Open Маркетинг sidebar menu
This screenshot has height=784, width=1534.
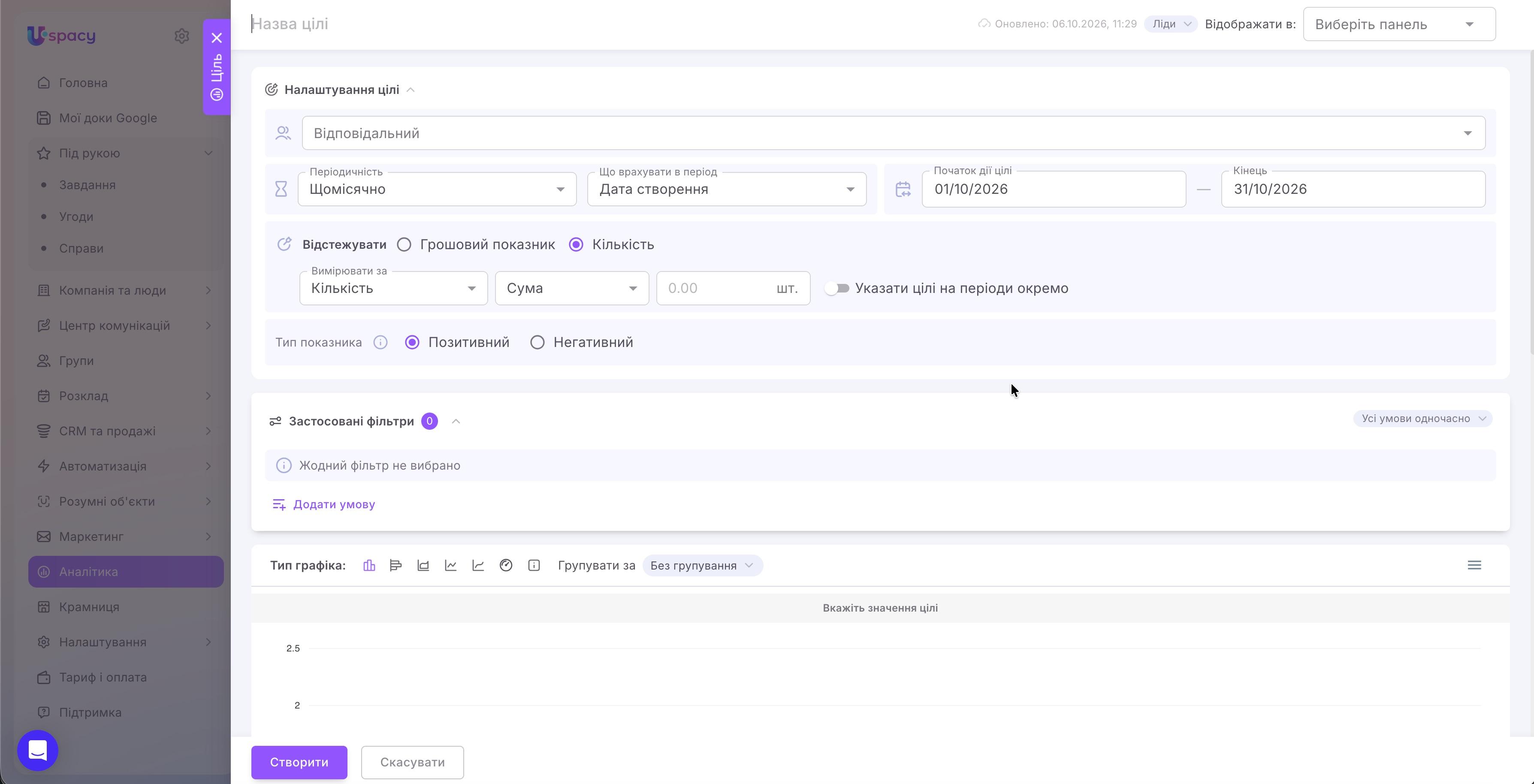click(126, 537)
